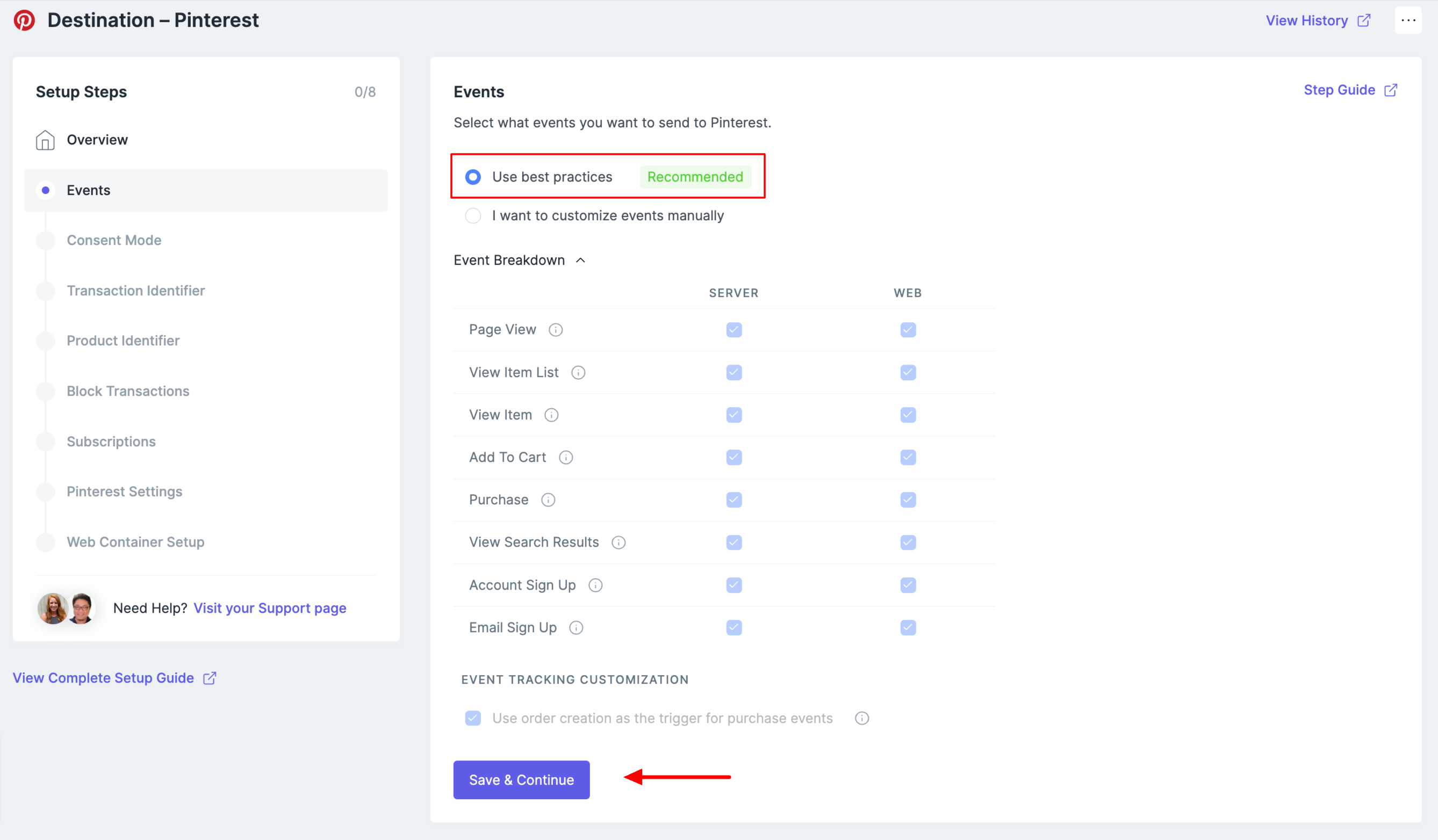
Task: Click the Save & Continue button
Action: [x=521, y=779]
